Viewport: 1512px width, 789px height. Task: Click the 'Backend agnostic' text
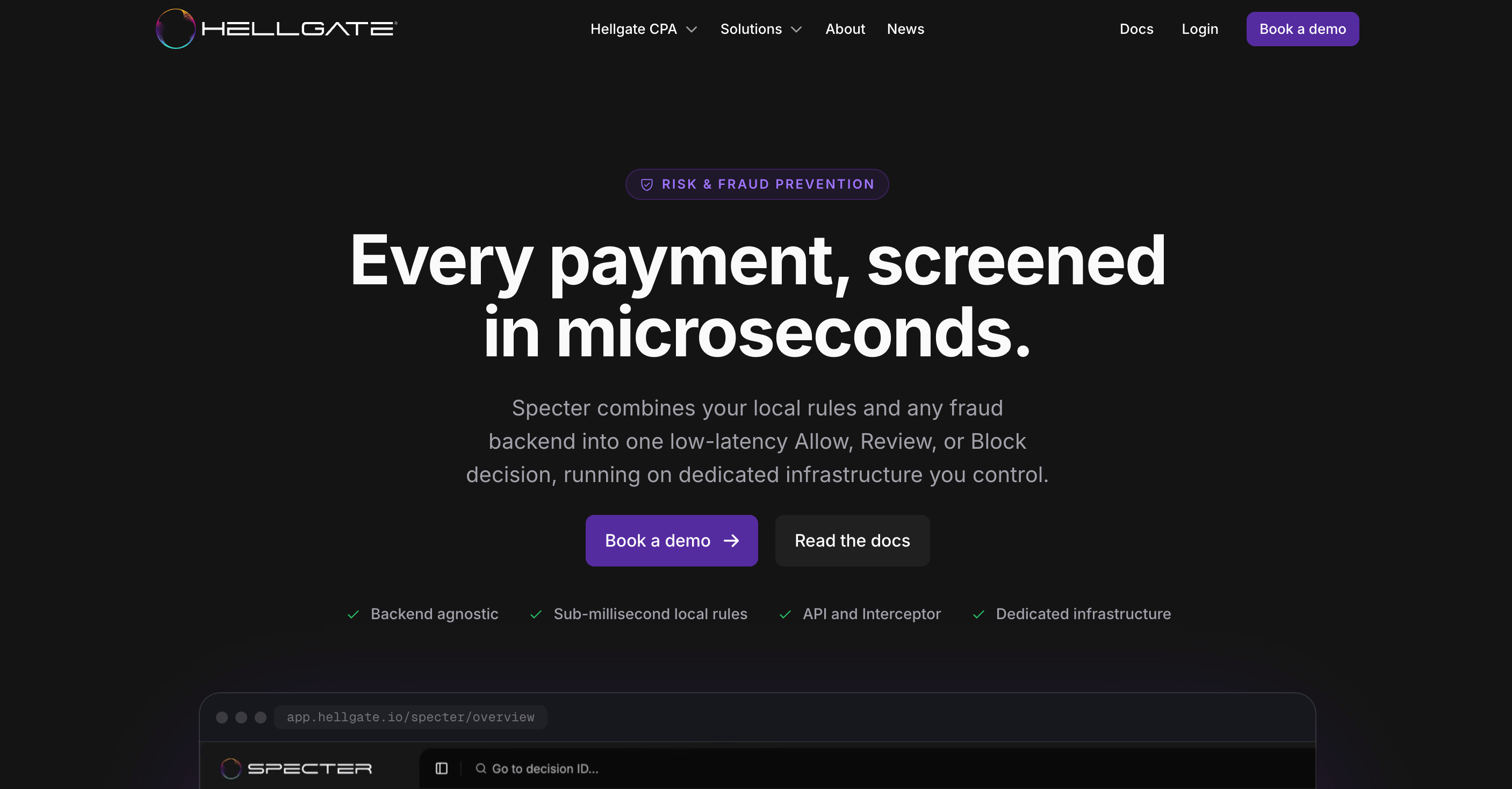(x=434, y=613)
